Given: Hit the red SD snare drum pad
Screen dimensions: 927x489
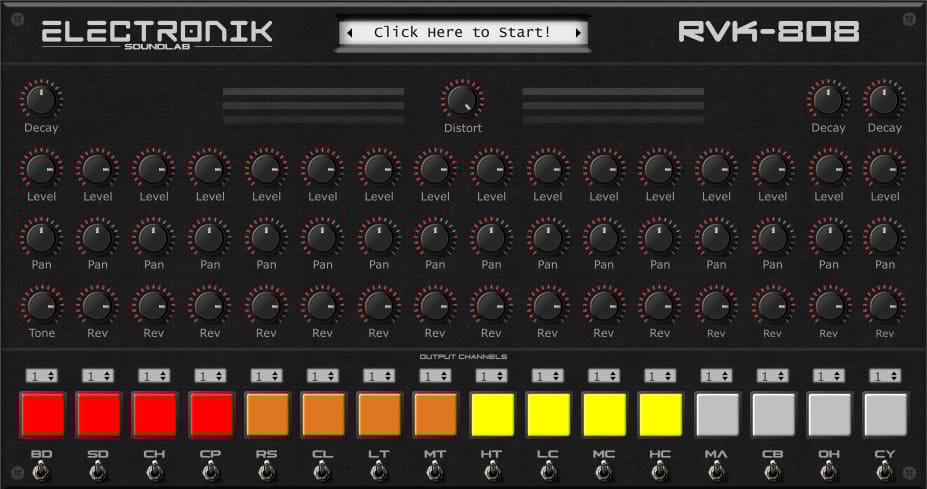Looking at the screenshot, I should coord(98,415).
